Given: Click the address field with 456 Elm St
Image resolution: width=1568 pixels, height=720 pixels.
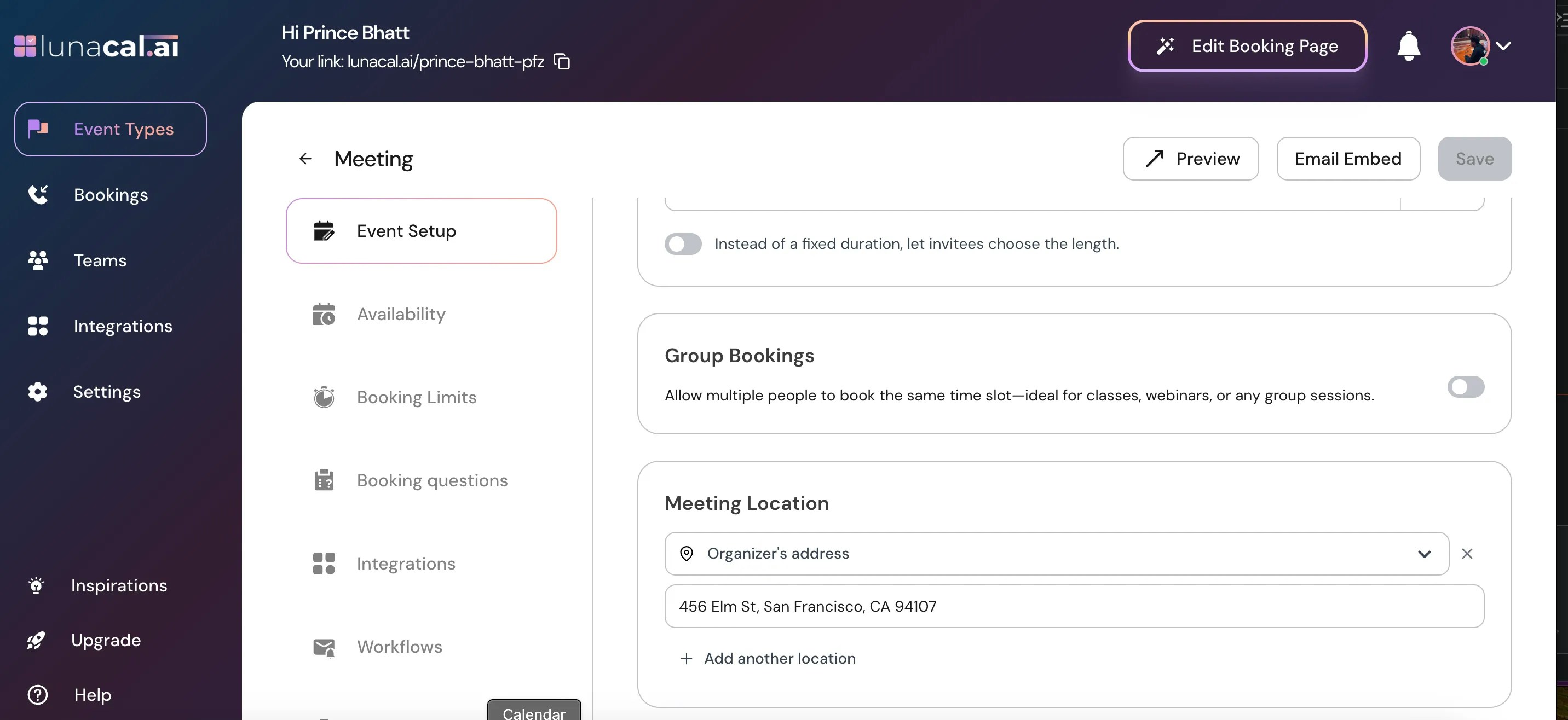Looking at the screenshot, I should (1074, 606).
